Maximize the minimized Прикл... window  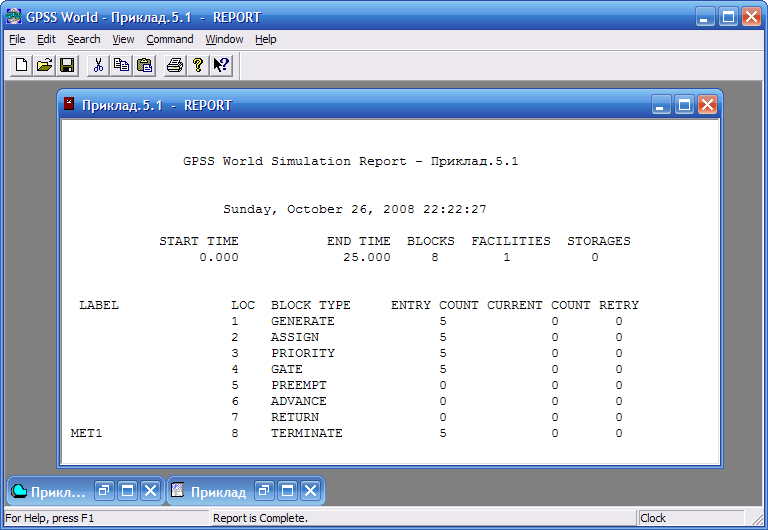pyautogui.click(x=127, y=490)
